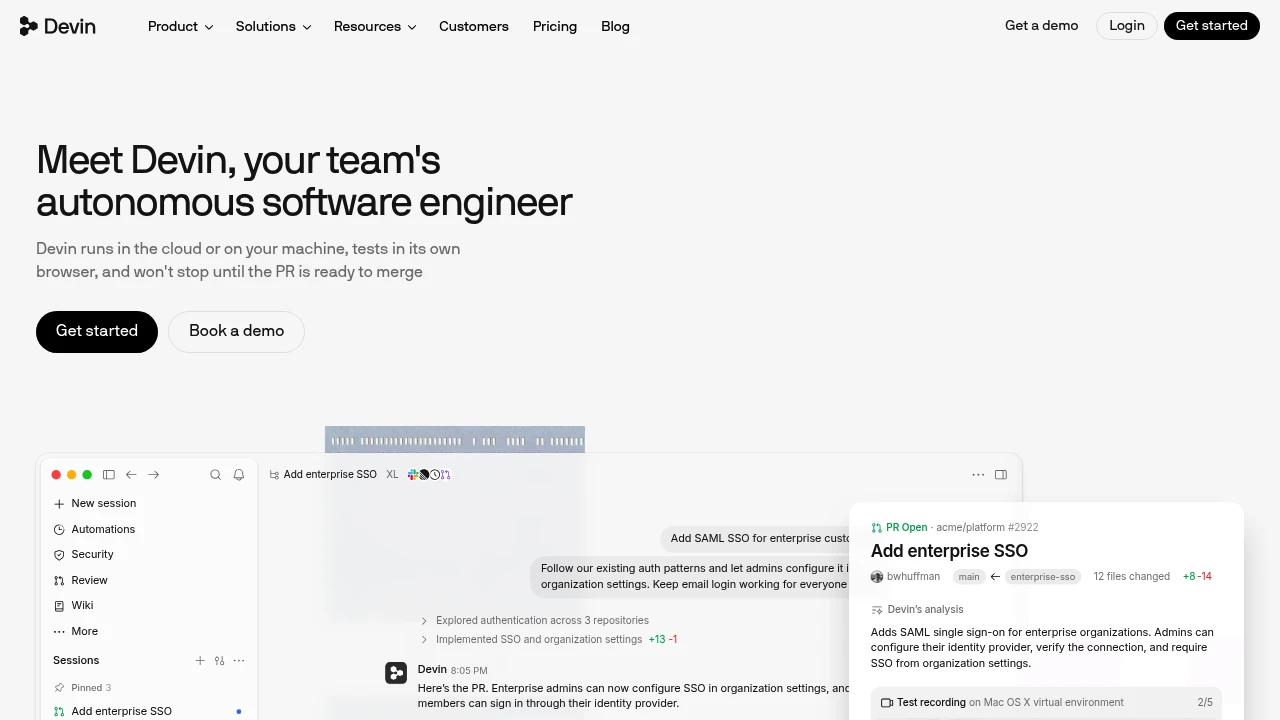Image resolution: width=1280 pixels, height=720 pixels.
Task: Open the Security section in the sidebar
Action: (84, 555)
